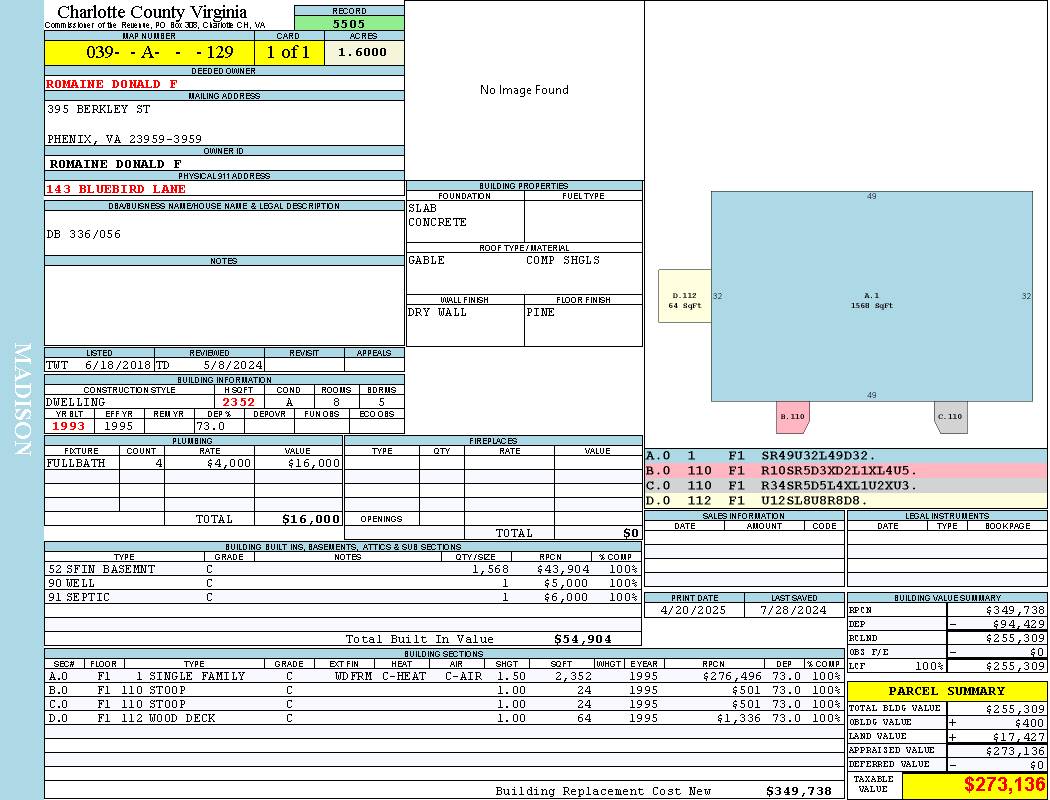Click the red TAXABLE VALUE $273,136
Screen dimensions: 1050x800
pos(1004,784)
